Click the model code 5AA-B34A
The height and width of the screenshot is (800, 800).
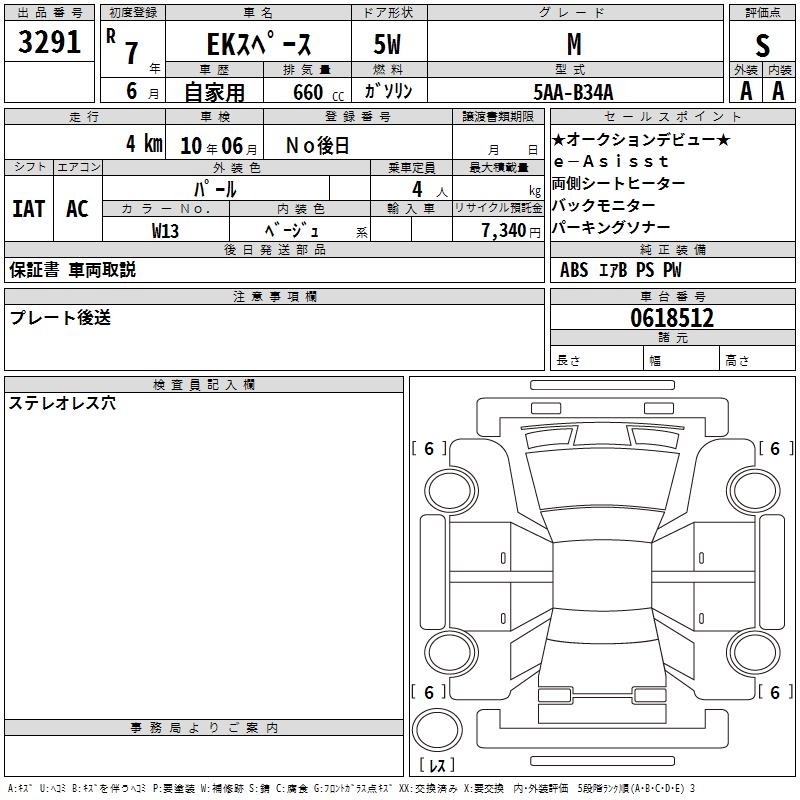coord(574,91)
